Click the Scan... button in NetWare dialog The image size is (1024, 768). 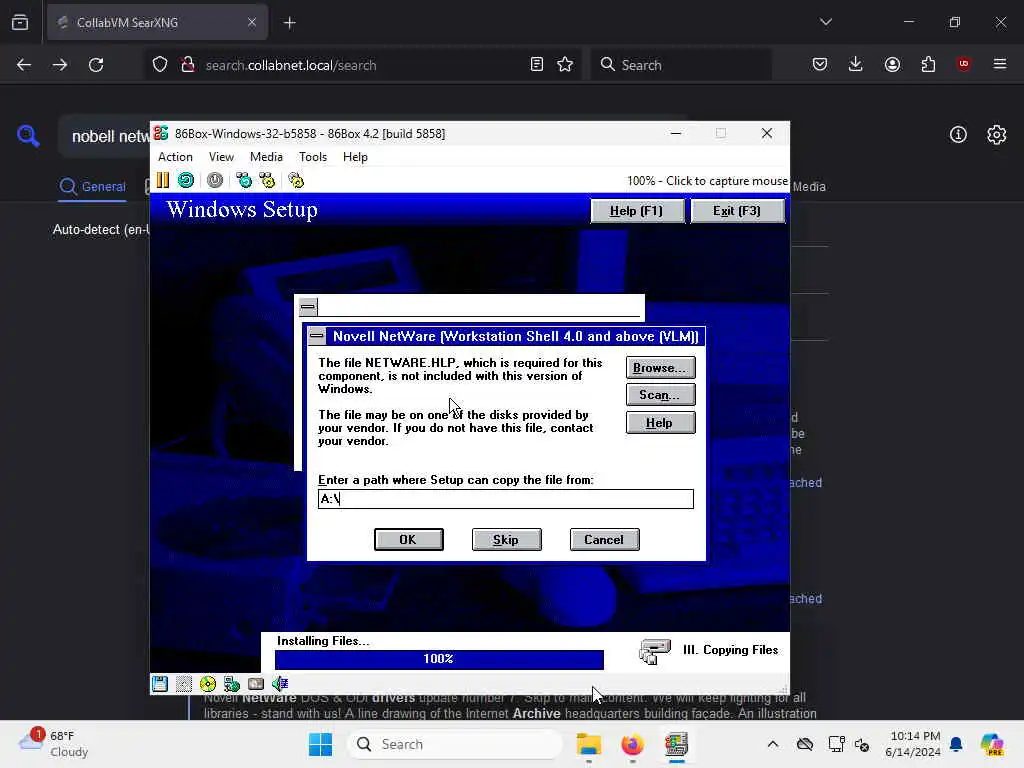[660, 395]
